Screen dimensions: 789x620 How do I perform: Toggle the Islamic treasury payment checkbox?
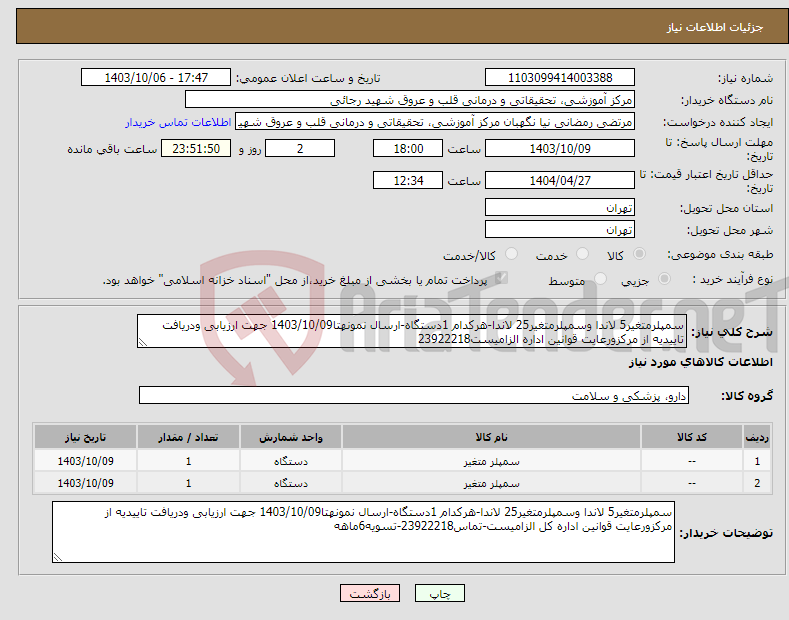[x=501, y=278]
